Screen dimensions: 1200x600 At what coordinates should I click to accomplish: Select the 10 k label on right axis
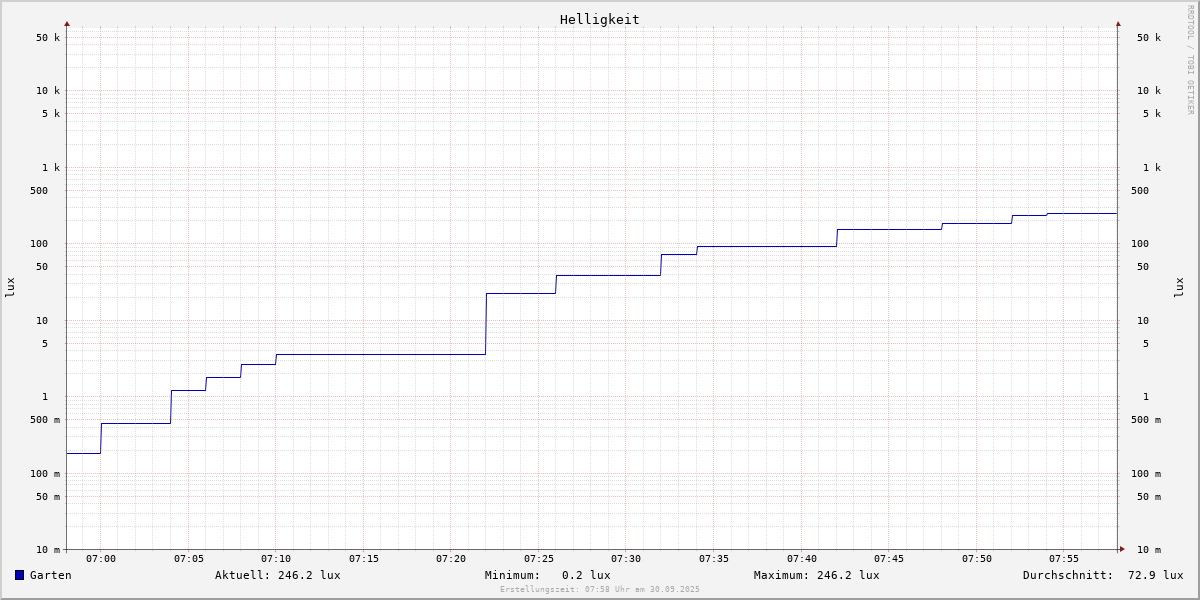point(1149,91)
